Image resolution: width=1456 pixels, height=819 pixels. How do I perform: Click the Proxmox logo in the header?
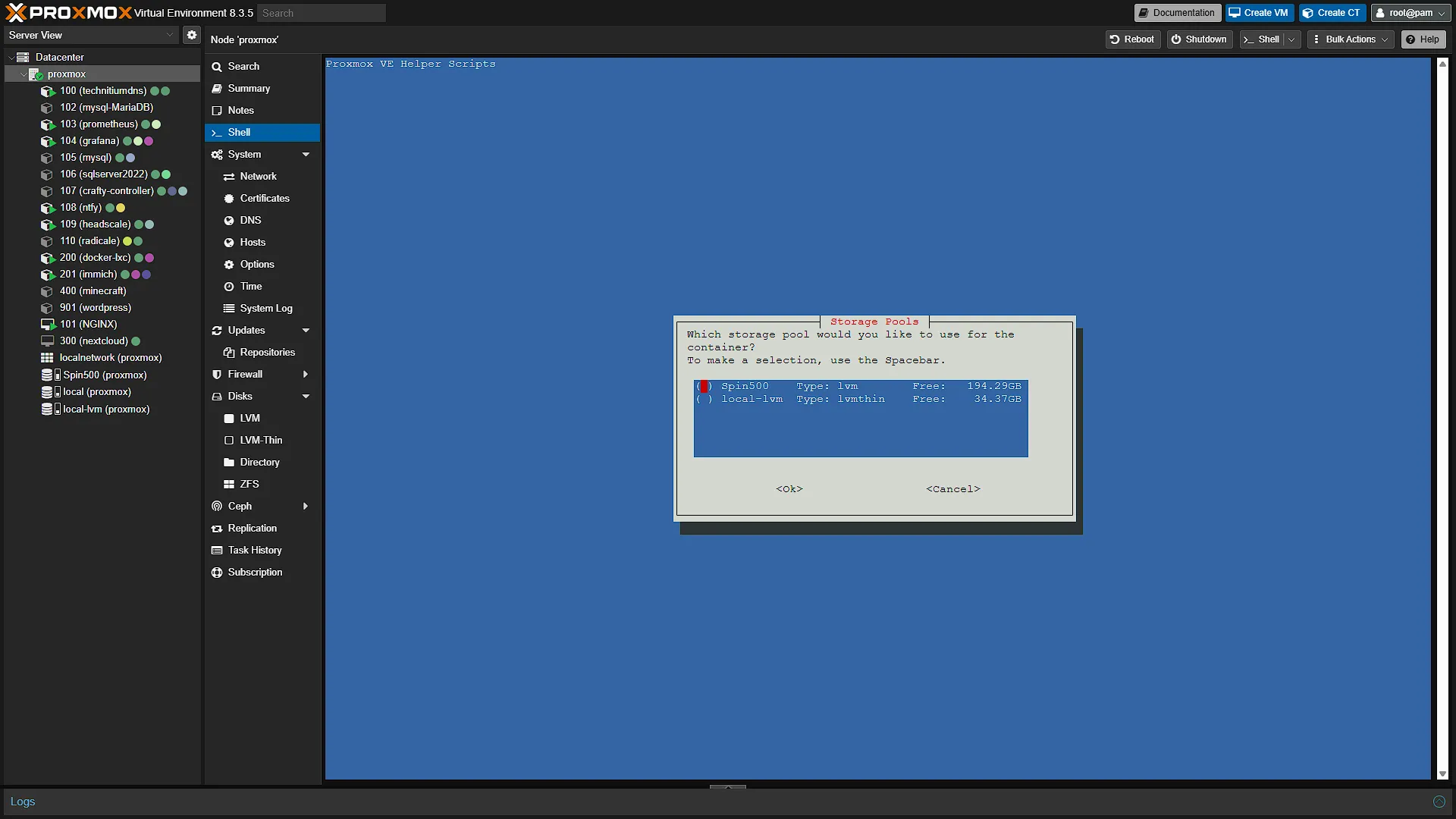pyautogui.click(x=68, y=12)
